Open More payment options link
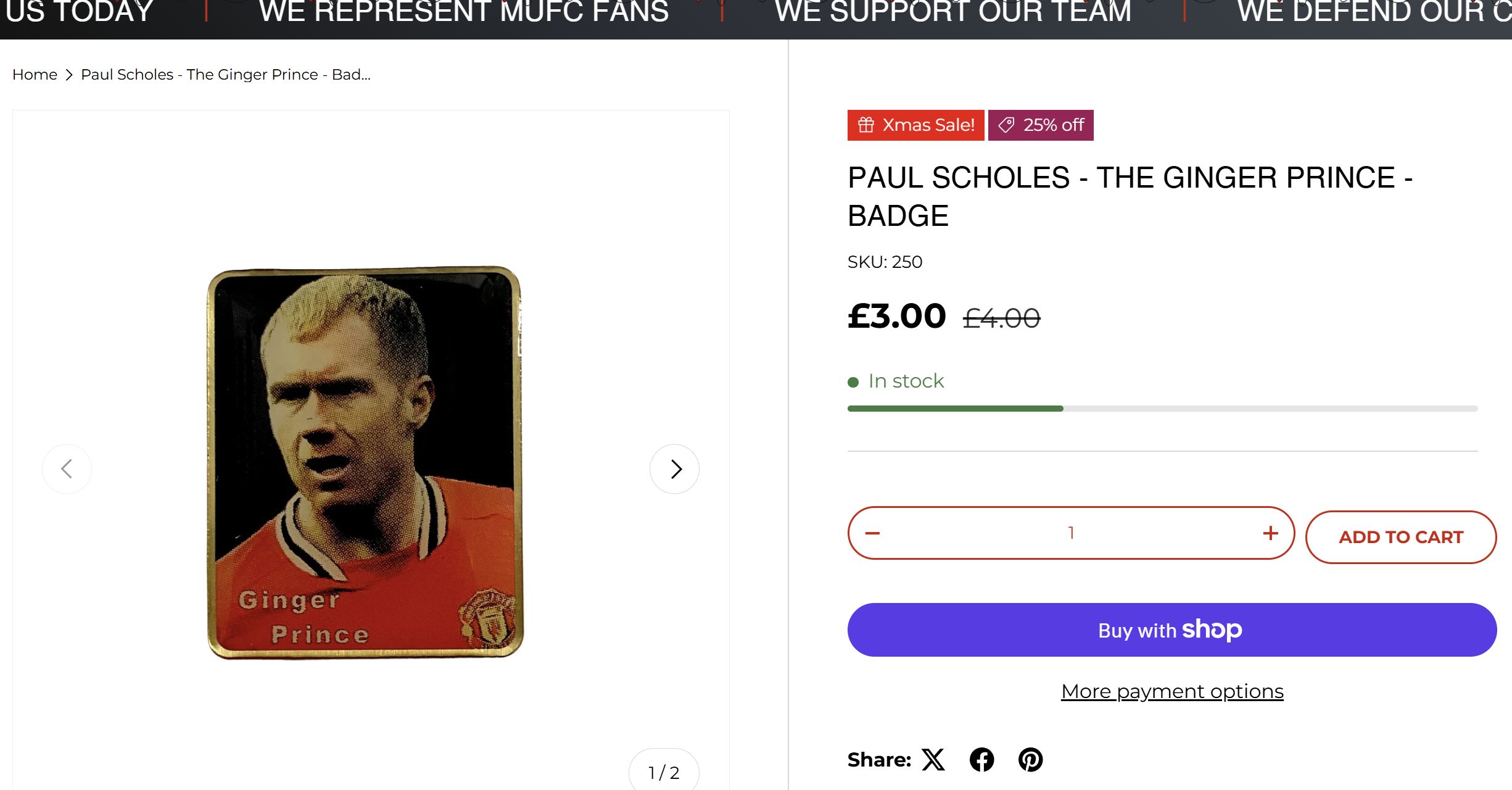This screenshot has height=790, width=1512. pyautogui.click(x=1172, y=692)
